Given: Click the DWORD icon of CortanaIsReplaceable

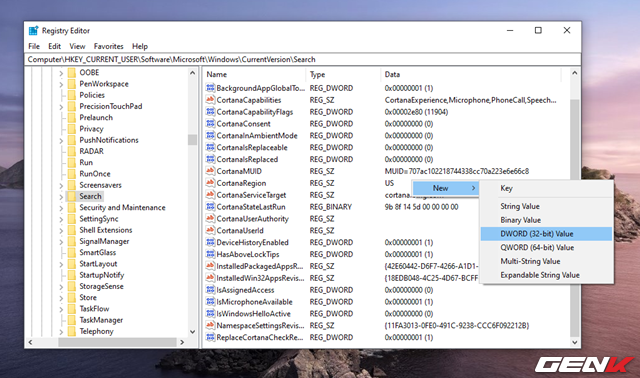Looking at the screenshot, I should 210,147.
